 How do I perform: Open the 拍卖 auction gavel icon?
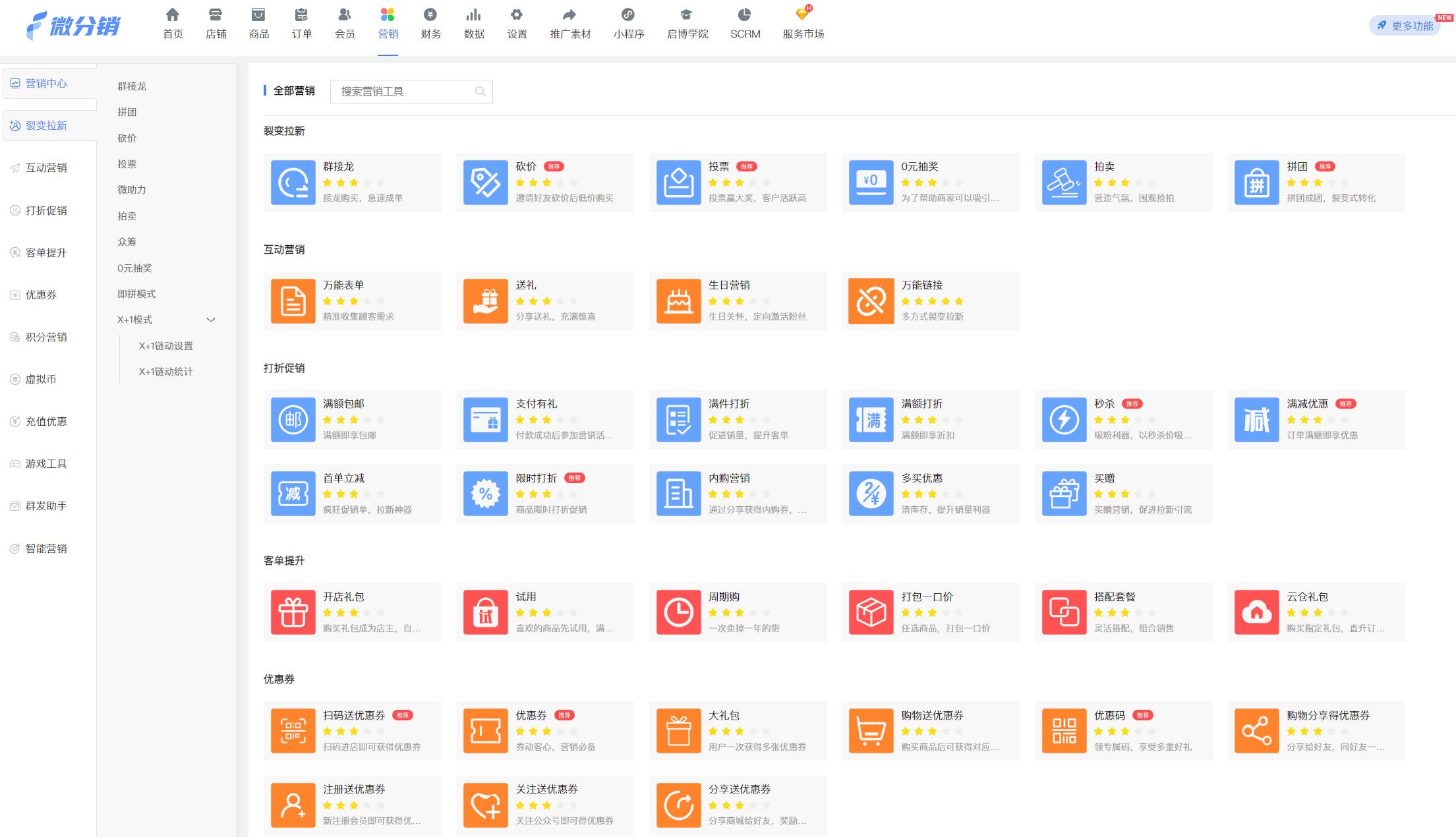(x=1064, y=183)
